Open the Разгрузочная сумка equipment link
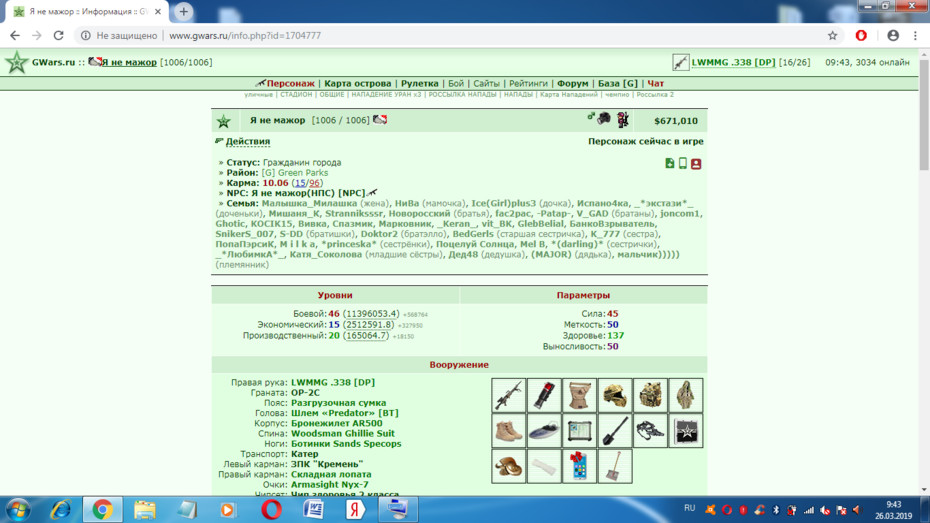Screen dimensions: 930x523 click(338, 403)
